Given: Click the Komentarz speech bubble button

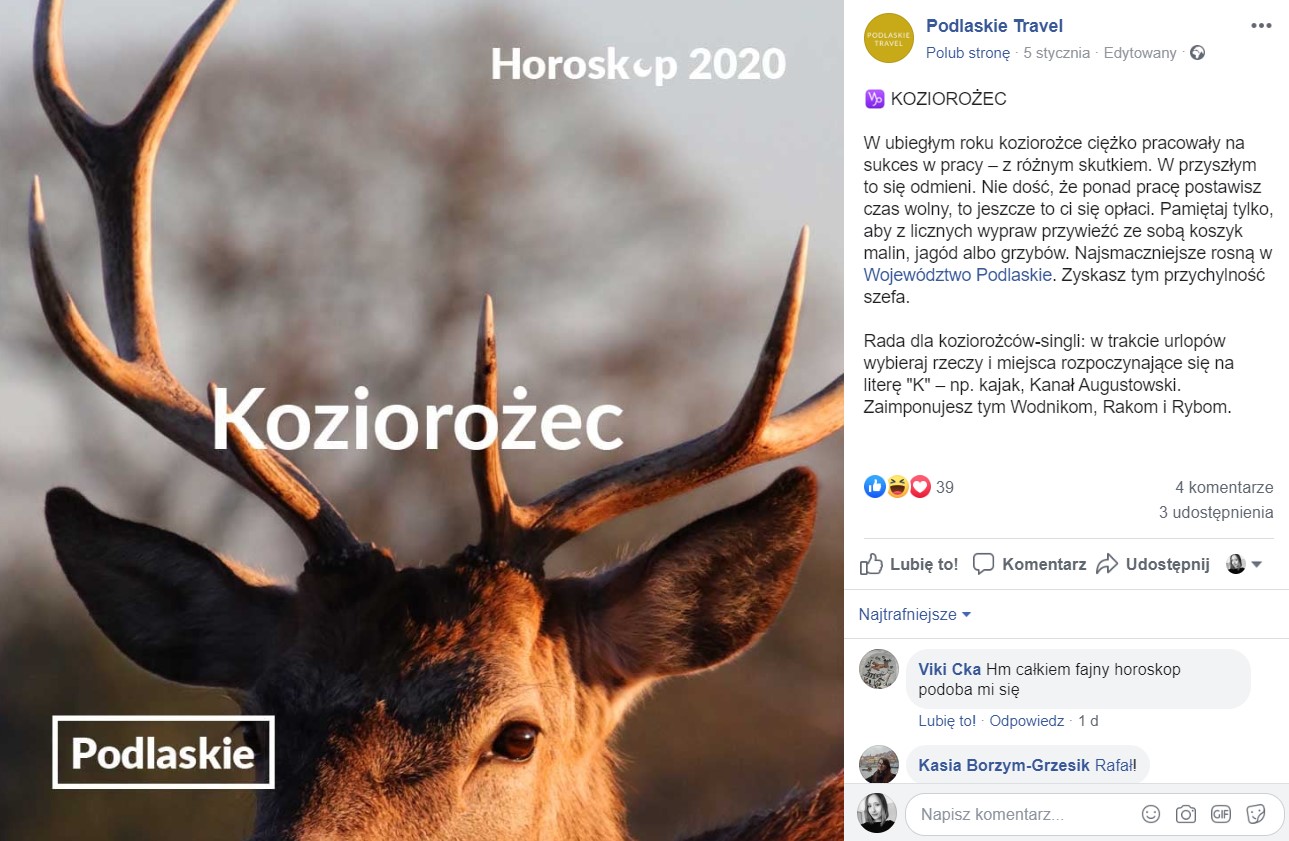Looking at the screenshot, I should (x=1029, y=564).
